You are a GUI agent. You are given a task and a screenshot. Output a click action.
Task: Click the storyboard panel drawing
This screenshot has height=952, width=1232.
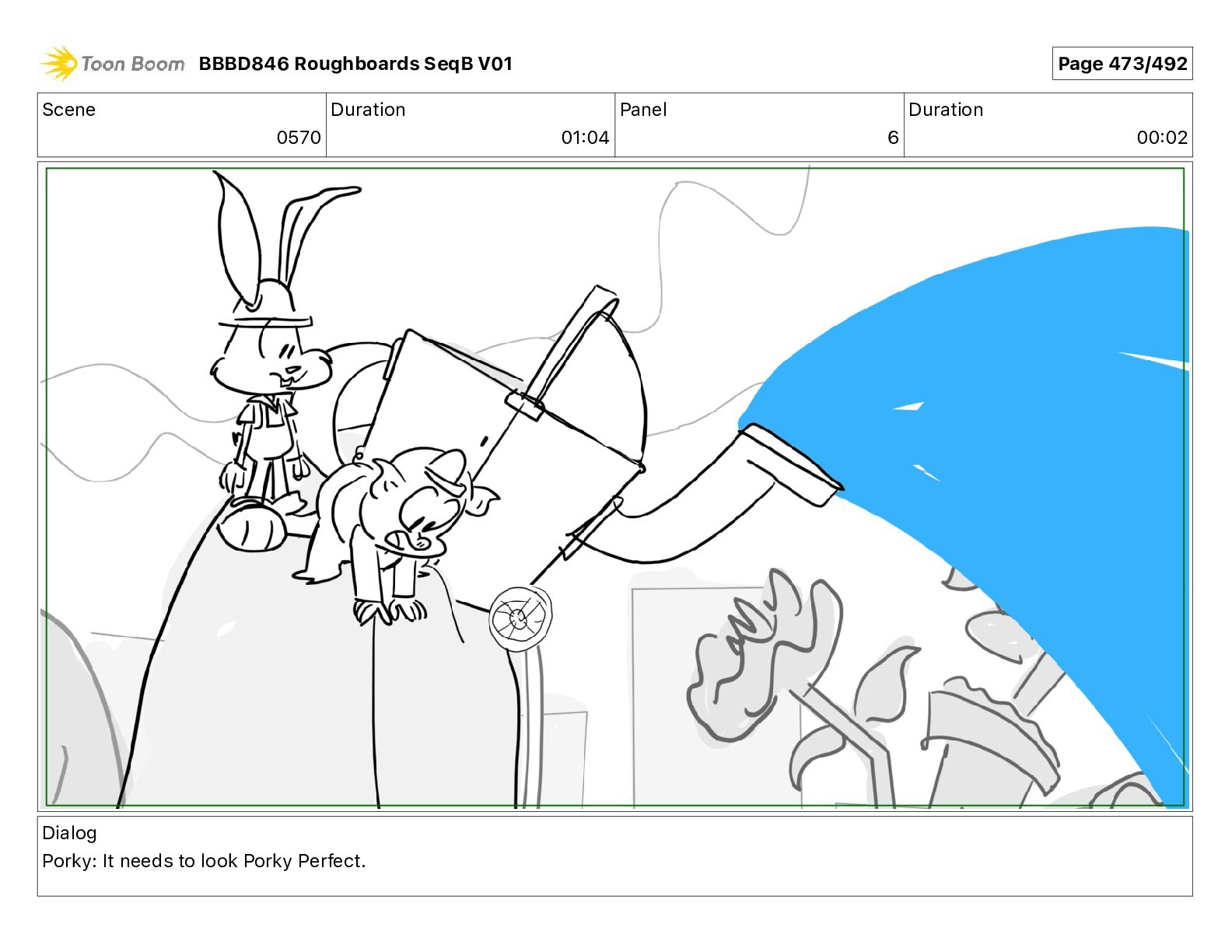[x=615, y=487]
